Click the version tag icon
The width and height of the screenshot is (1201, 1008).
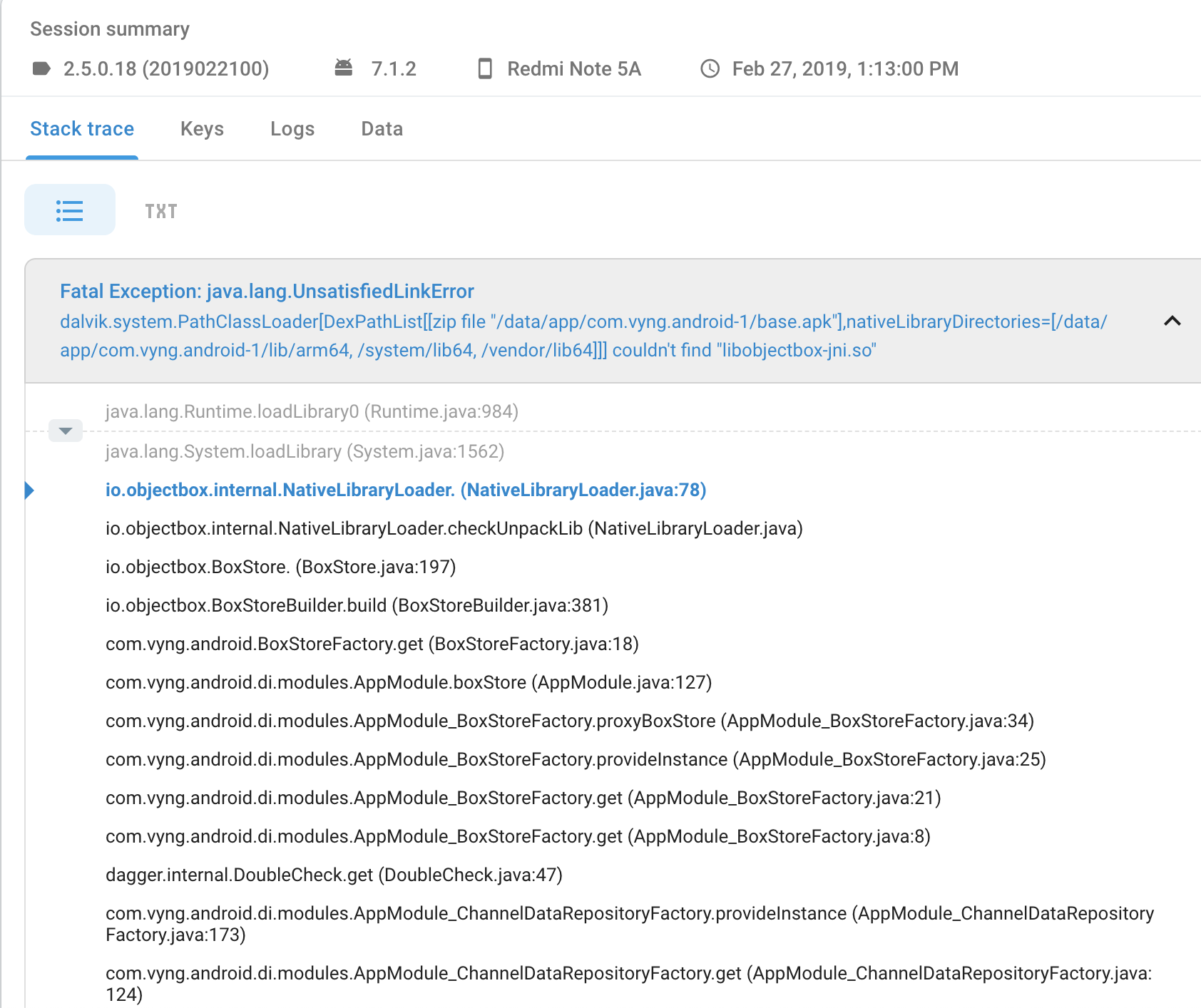click(x=41, y=68)
